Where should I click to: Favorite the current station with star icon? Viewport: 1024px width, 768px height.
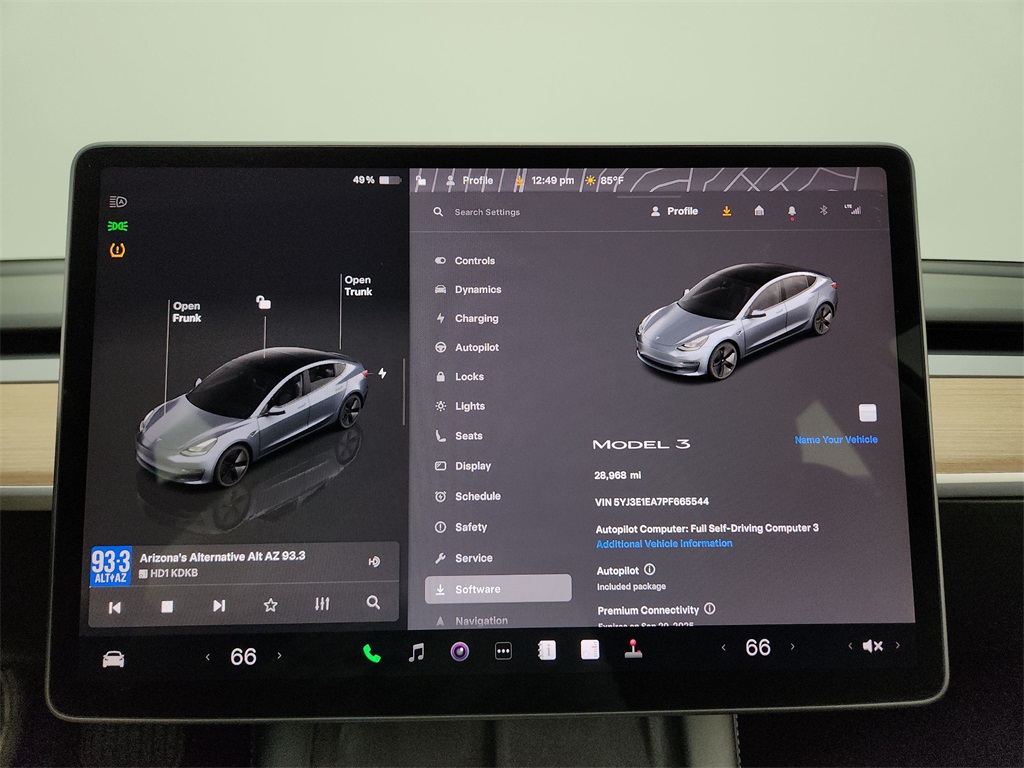270,605
